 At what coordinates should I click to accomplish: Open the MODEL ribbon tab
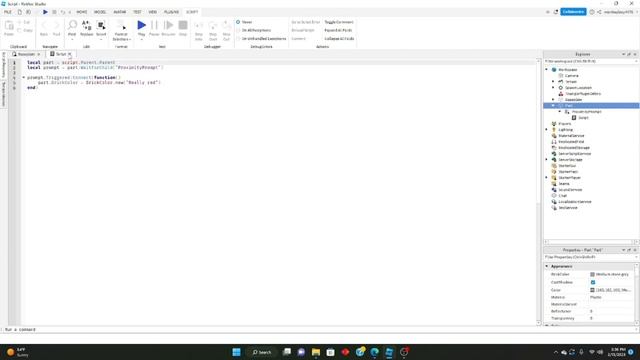pyautogui.click(x=100, y=12)
